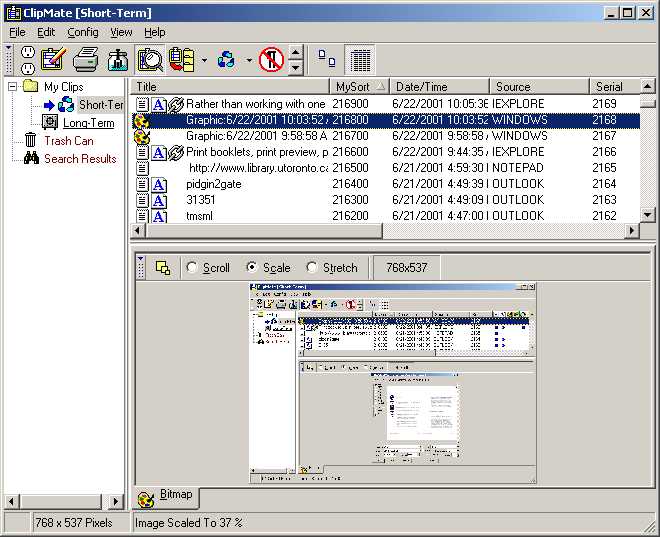Viewport: 660px width, 537px height.
Task: Sort by the Source column header
Action: pyautogui.click(x=539, y=87)
